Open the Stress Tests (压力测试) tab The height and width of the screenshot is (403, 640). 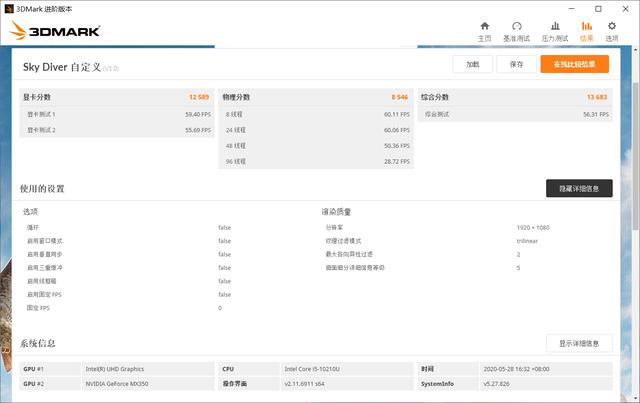click(x=555, y=32)
